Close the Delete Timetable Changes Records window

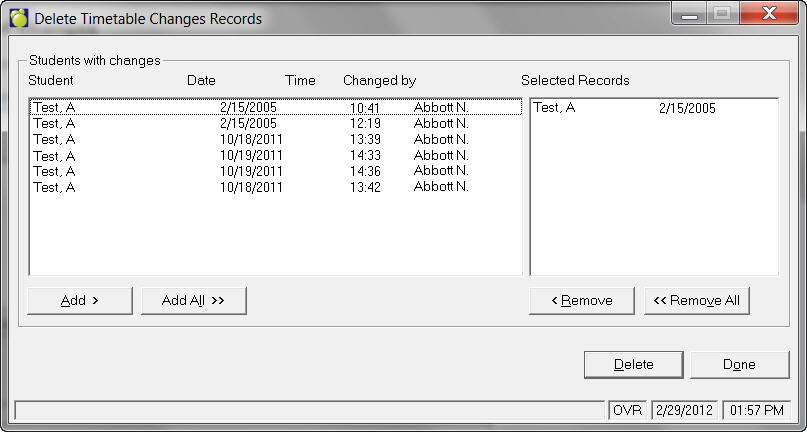770,15
